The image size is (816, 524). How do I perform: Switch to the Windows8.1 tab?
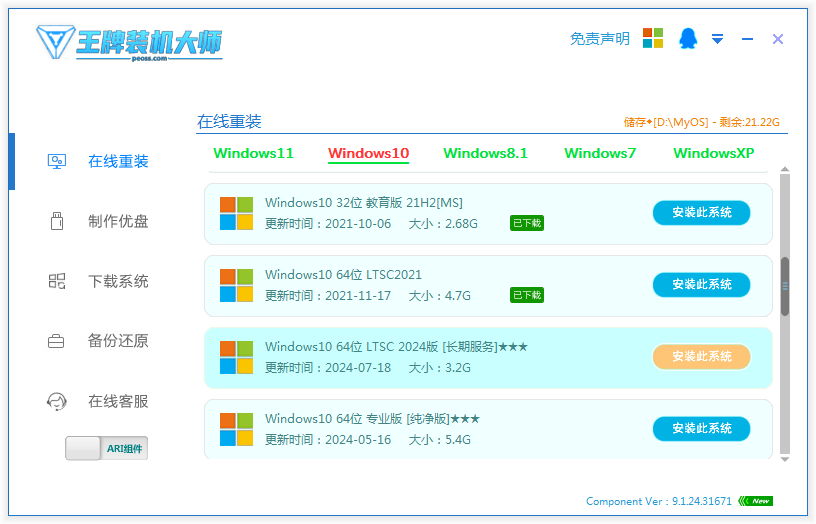(485, 154)
